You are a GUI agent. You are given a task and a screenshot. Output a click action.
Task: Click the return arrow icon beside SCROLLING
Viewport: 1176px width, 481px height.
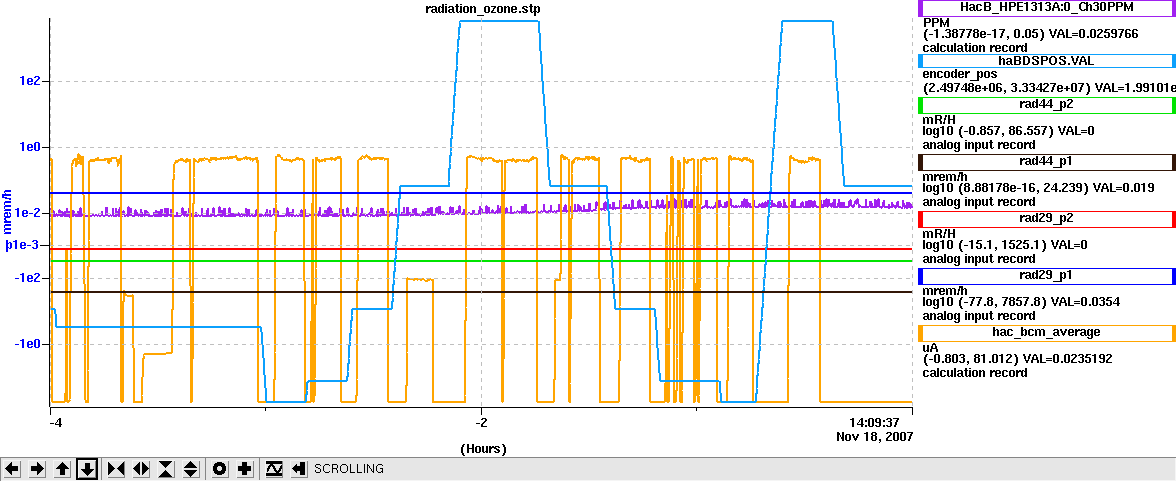tap(298, 469)
